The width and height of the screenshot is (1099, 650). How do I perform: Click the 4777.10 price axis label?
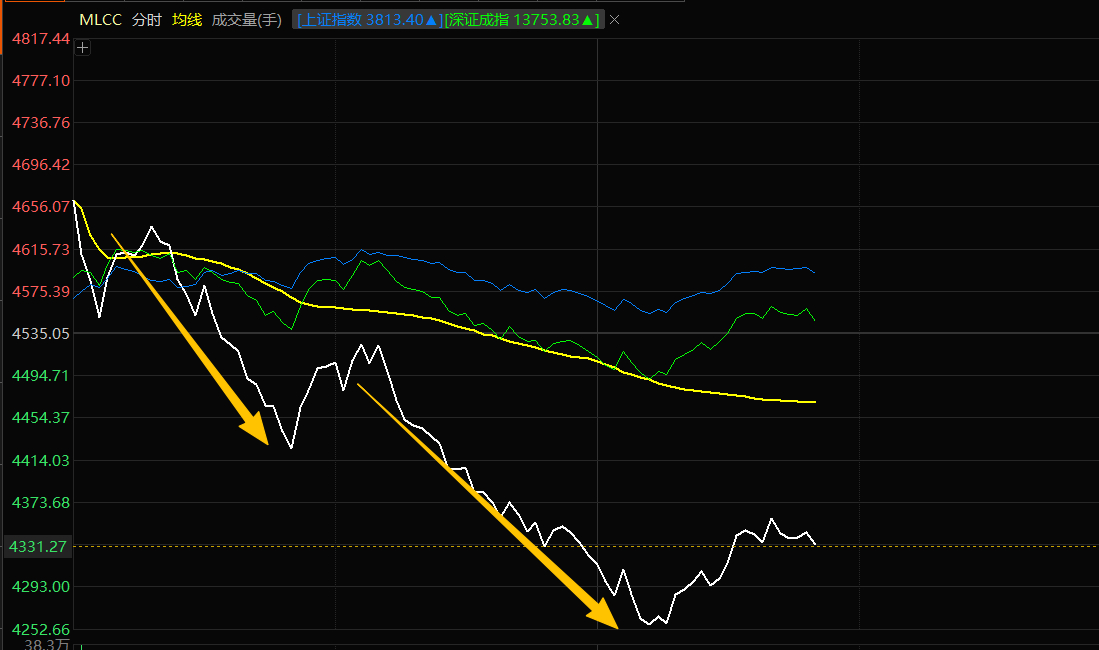click(41, 81)
